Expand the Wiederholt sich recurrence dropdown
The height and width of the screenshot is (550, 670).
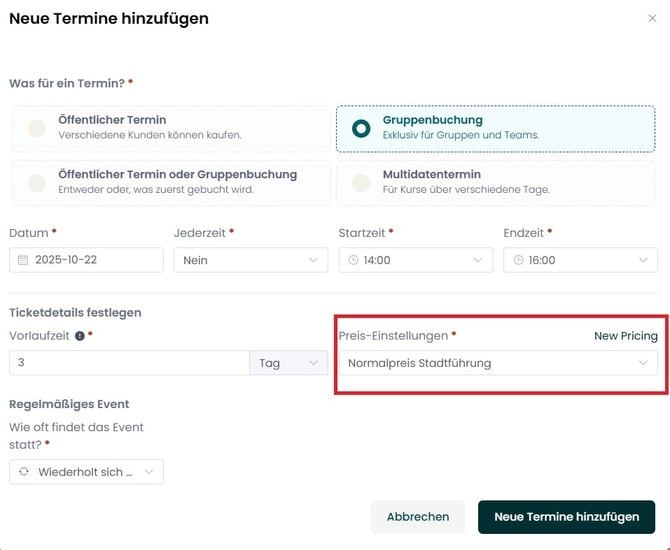click(x=86, y=472)
